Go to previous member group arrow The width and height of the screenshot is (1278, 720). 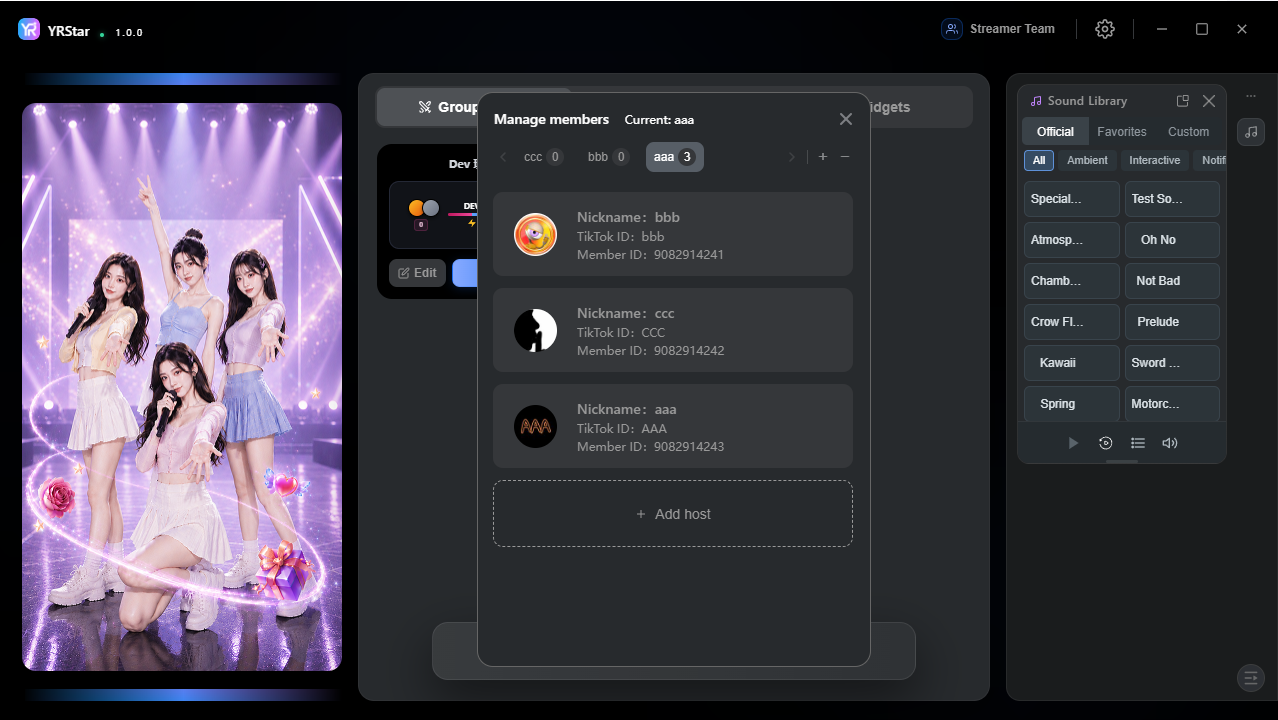tap(503, 157)
